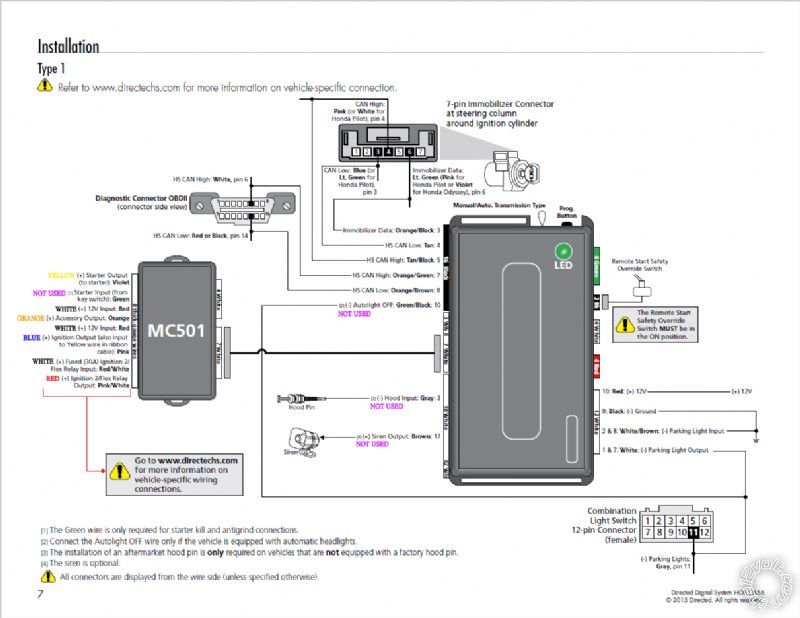800x618 pixels.
Task: Click the RED Ignition 2/Flex Relay Output annotation
Action: coord(88,382)
